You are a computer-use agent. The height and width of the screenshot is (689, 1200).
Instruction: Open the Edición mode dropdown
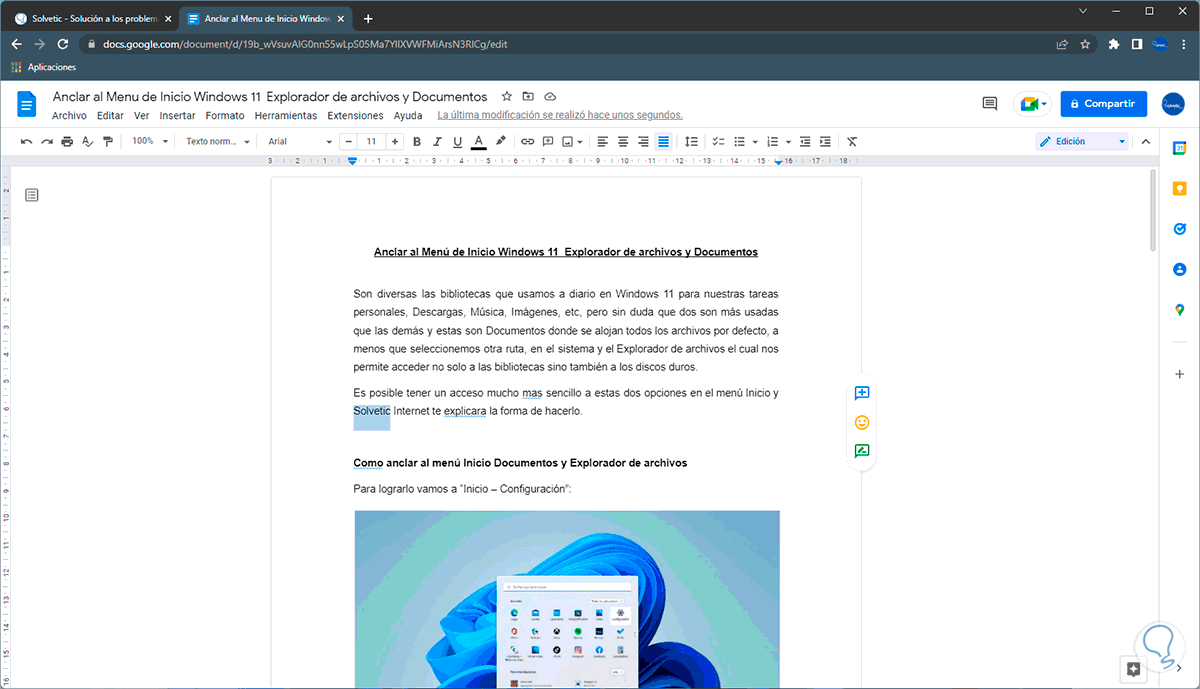1082,142
